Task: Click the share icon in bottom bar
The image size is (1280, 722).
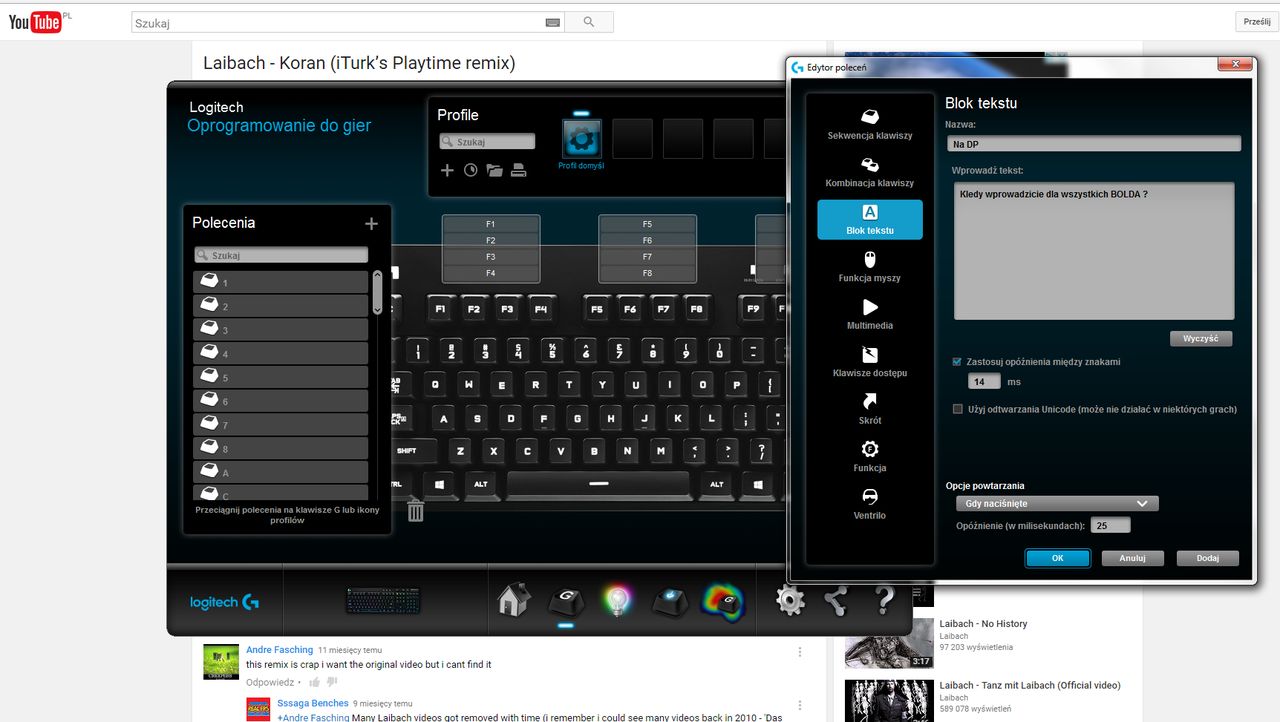Action: (836, 601)
